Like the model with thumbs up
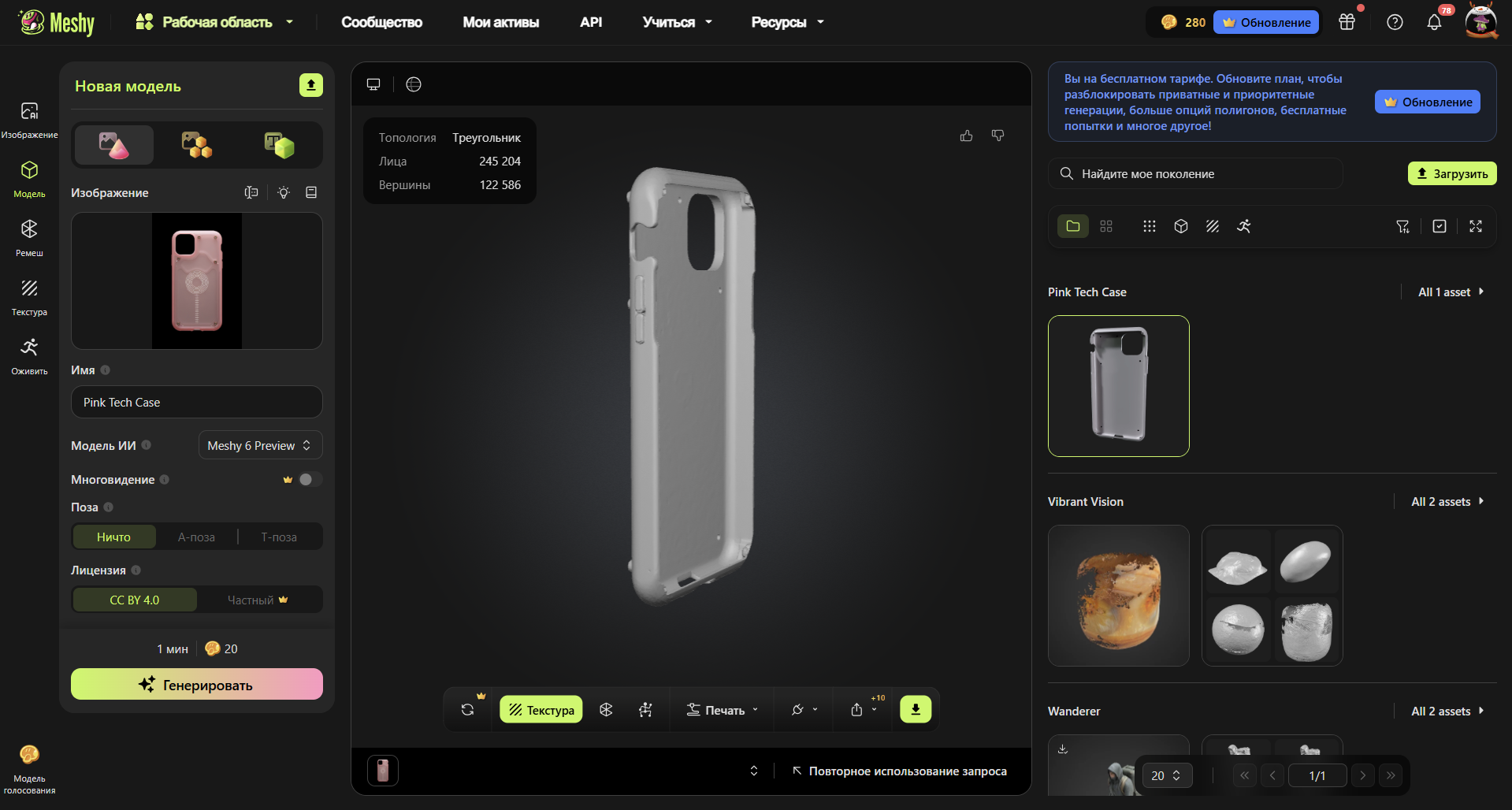The image size is (1512, 810). point(967,136)
